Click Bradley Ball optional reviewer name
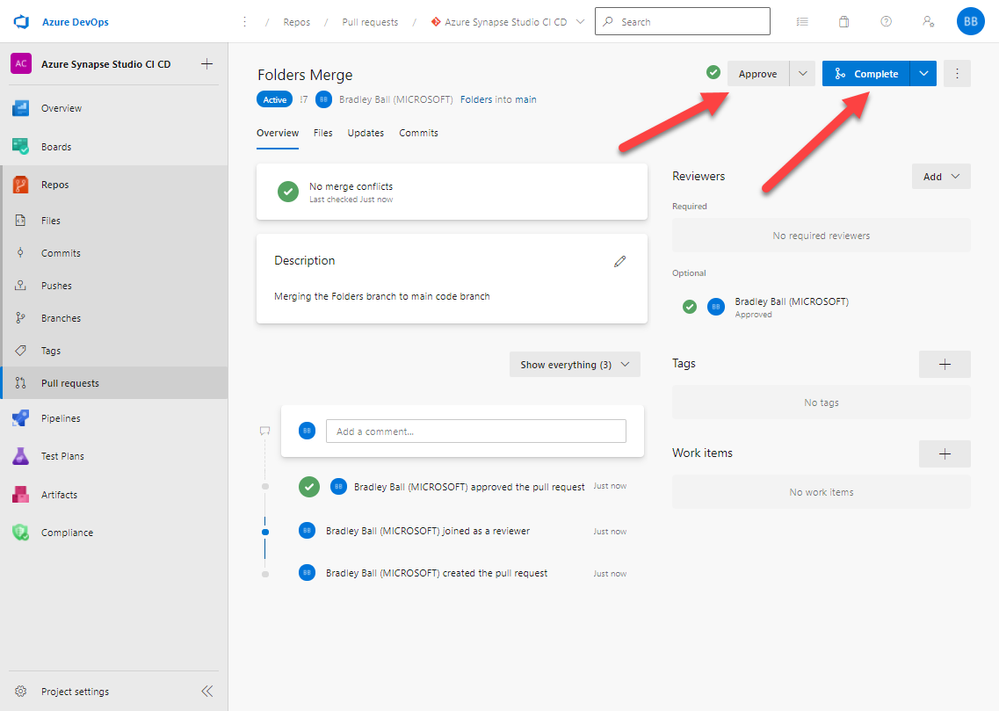 coord(791,301)
